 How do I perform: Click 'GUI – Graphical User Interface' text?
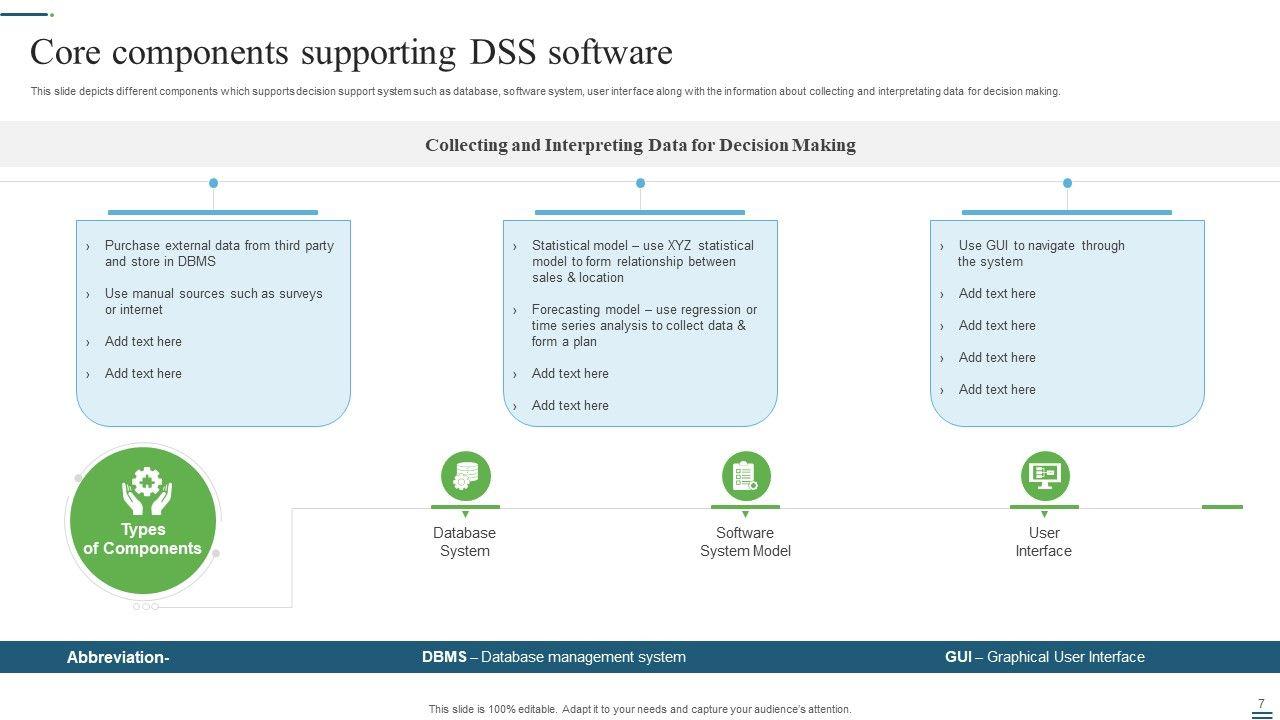(1044, 657)
